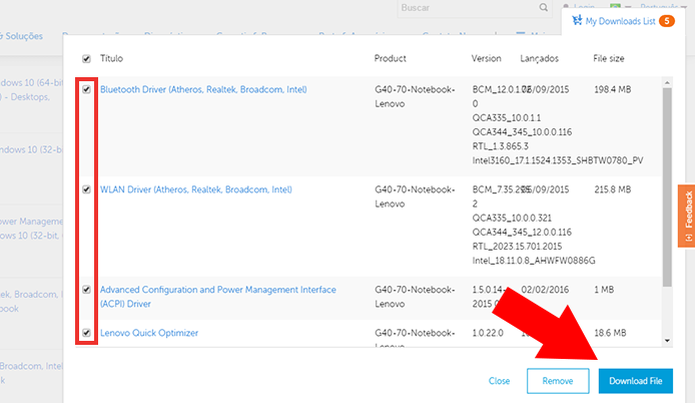Uncheck the Lenovo Quick Optimizer checkbox
The width and height of the screenshot is (695, 403).
86,333
